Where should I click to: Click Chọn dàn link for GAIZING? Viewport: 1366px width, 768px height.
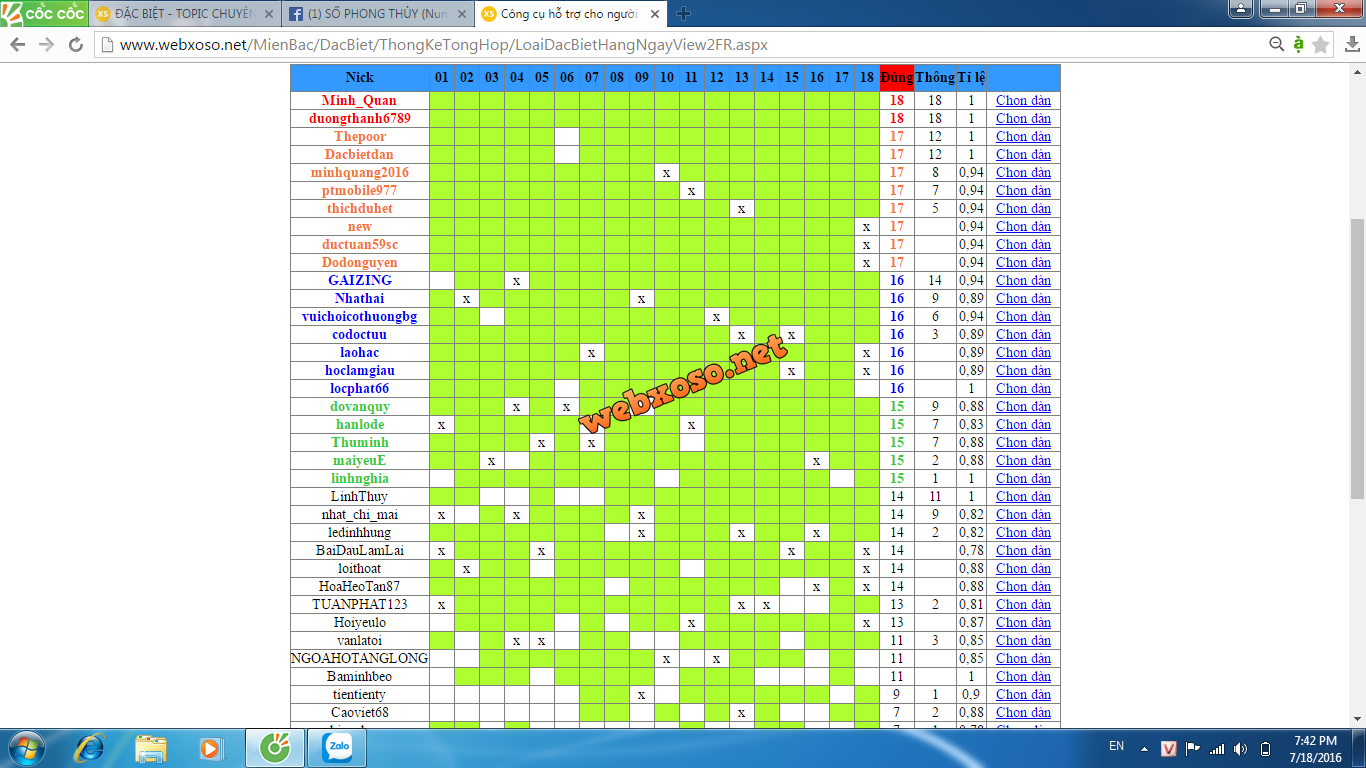[1023, 280]
